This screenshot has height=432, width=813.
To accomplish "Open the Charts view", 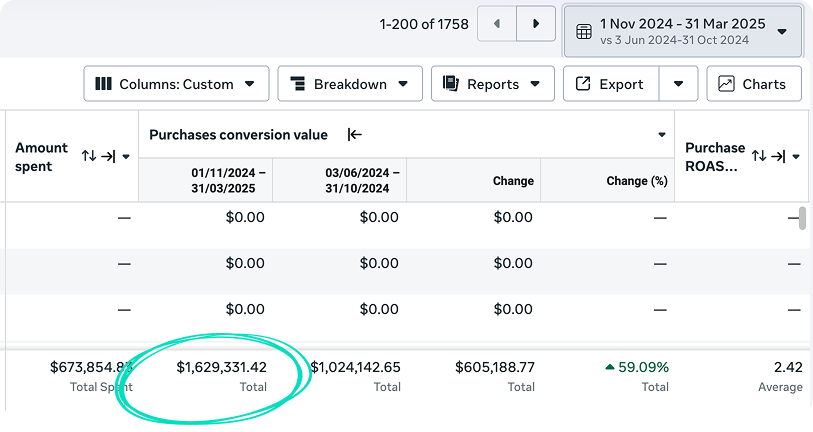I will click(753, 84).
